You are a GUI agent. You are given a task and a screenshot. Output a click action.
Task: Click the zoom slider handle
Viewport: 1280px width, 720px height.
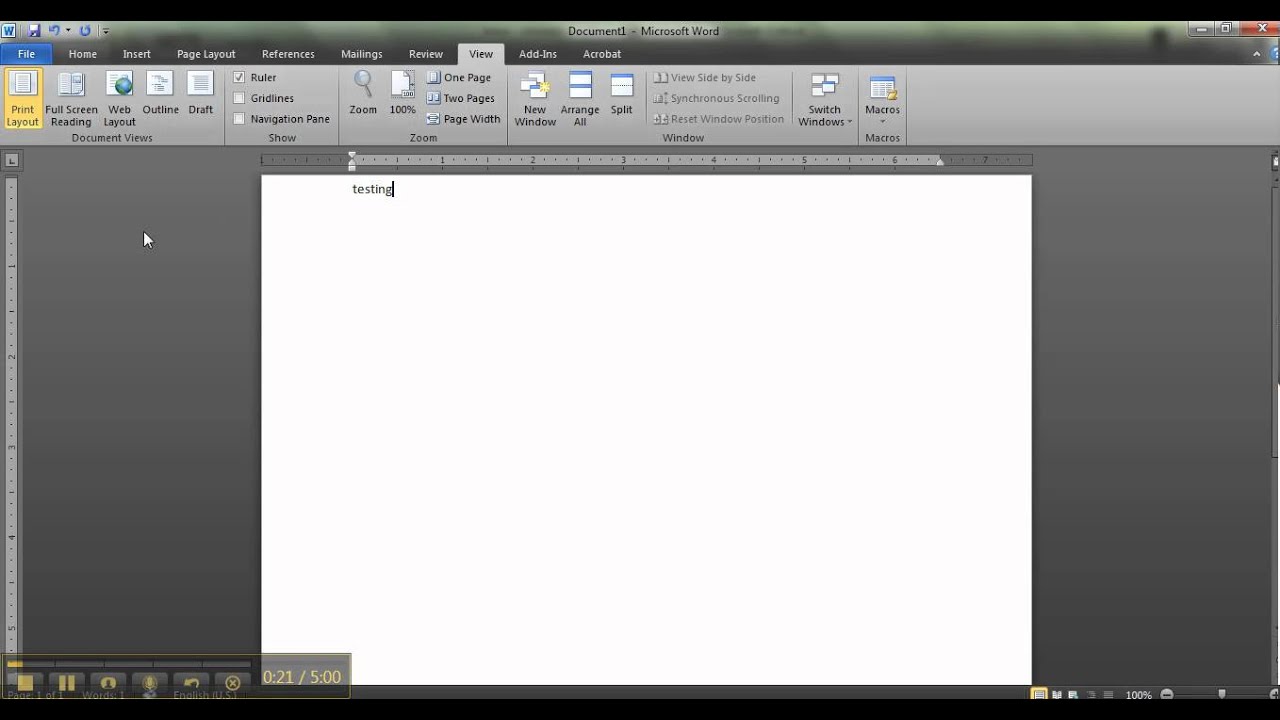[x=1222, y=695]
